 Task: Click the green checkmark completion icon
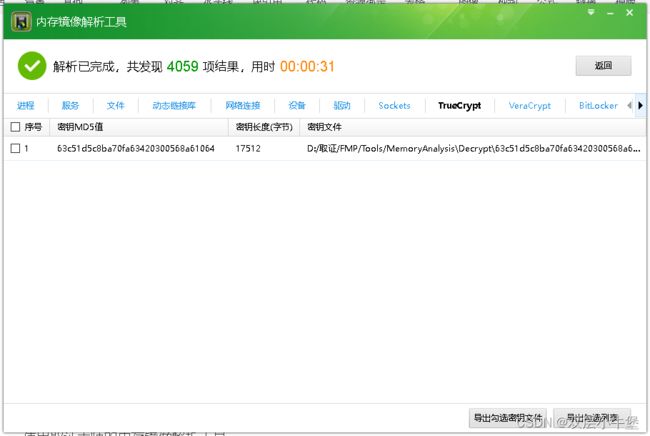(x=32, y=66)
